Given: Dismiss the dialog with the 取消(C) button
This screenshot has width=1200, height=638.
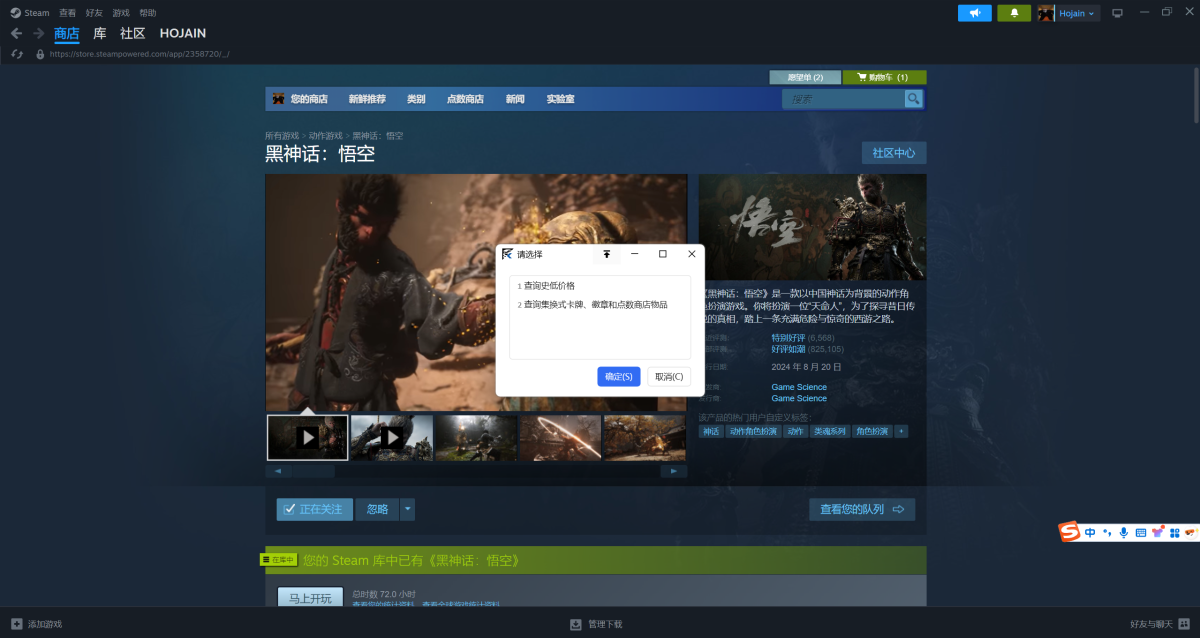Looking at the screenshot, I should pos(669,376).
